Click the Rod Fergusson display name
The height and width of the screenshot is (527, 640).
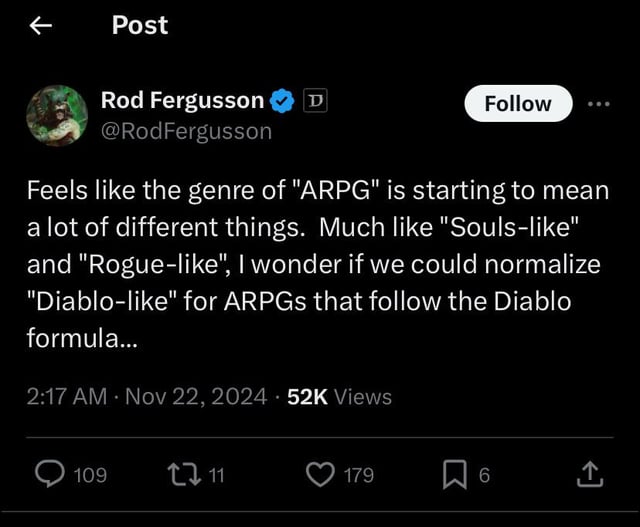click(182, 100)
